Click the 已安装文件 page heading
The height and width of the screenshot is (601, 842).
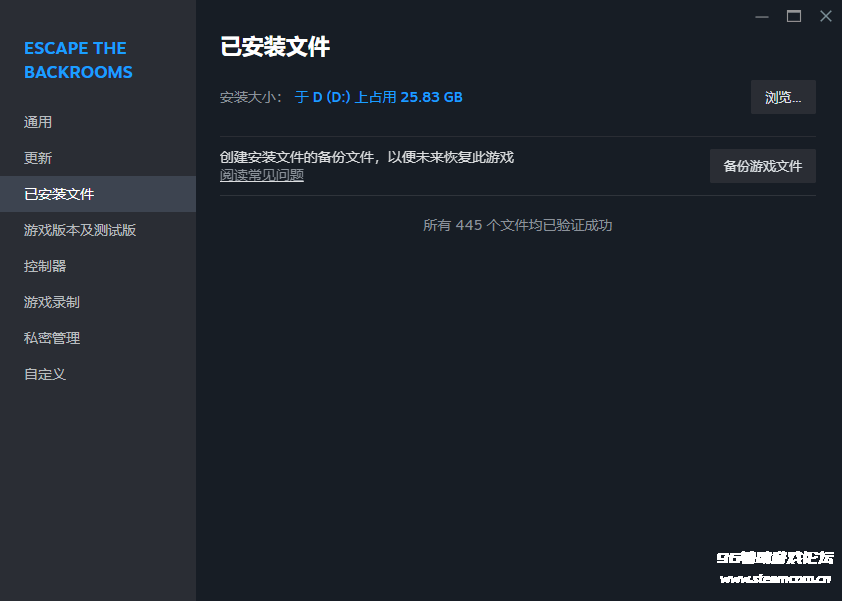275,47
